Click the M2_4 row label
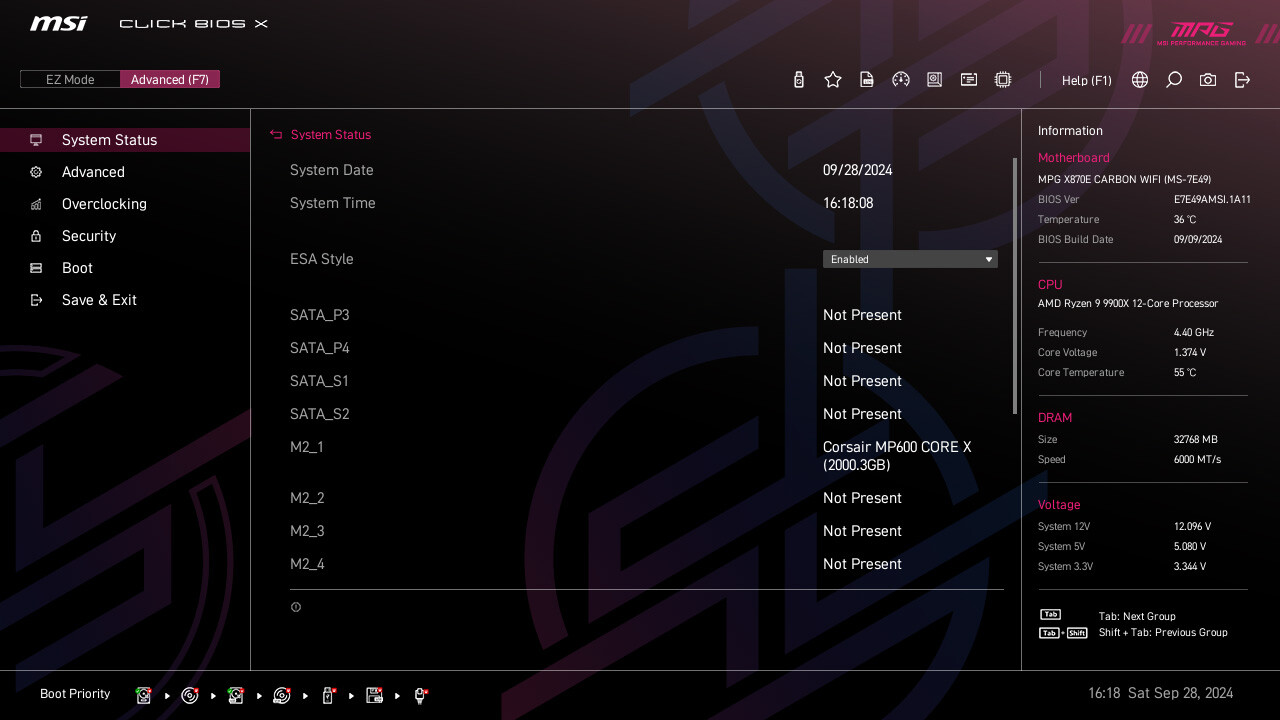This screenshot has width=1280, height=720. 307,564
